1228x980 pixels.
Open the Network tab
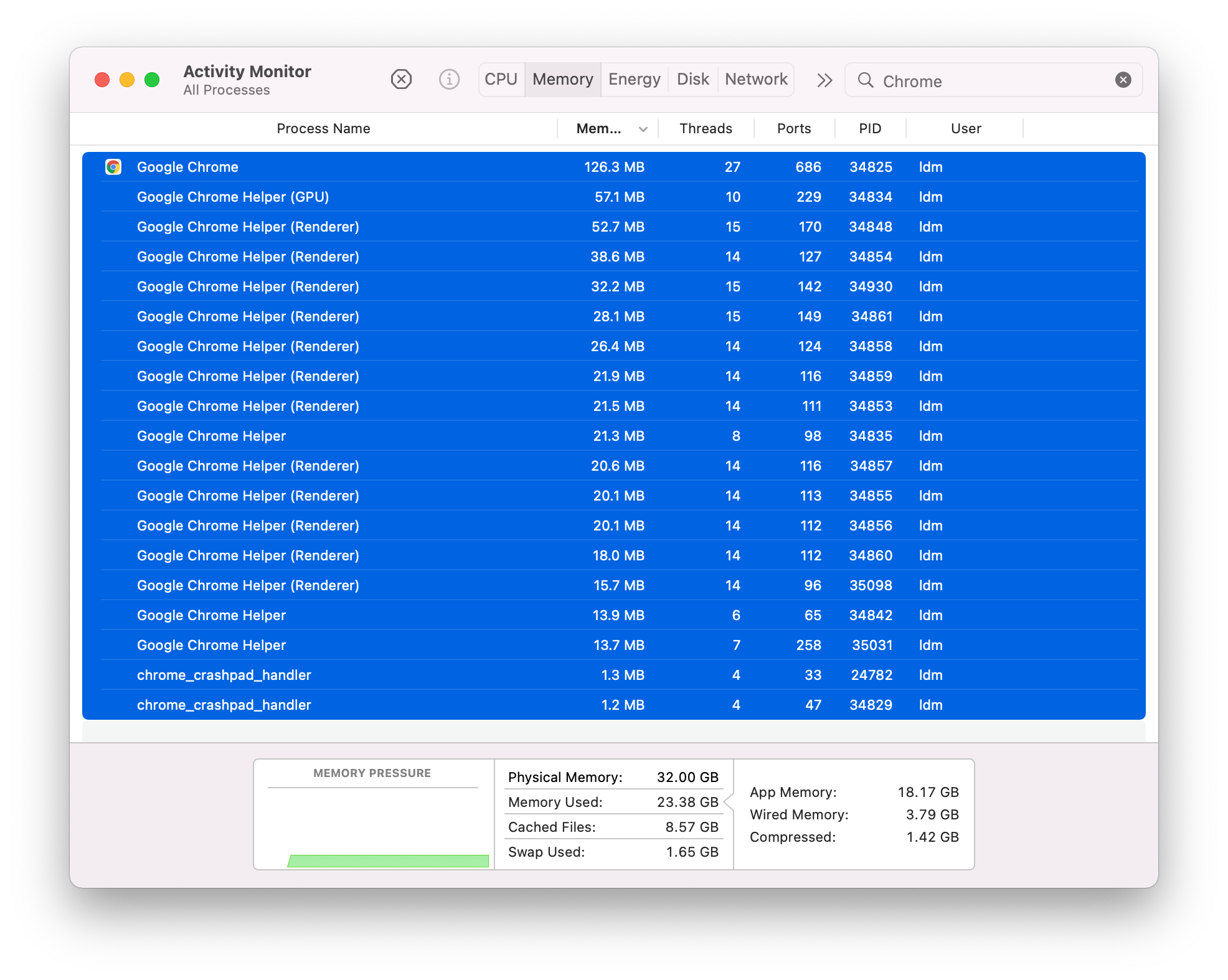(756, 80)
